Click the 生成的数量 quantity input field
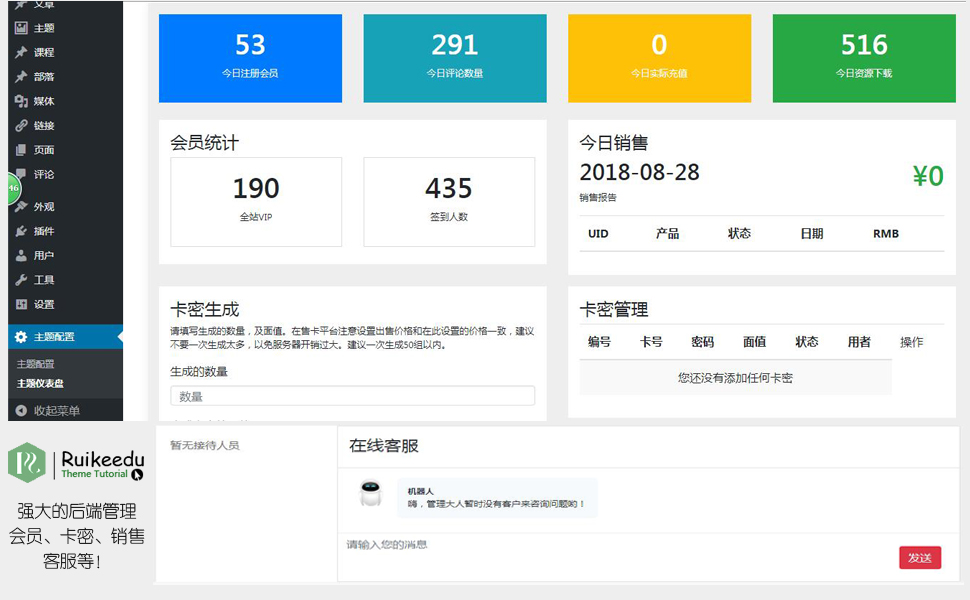This screenshot has width=970, height=600. [352, 396]
